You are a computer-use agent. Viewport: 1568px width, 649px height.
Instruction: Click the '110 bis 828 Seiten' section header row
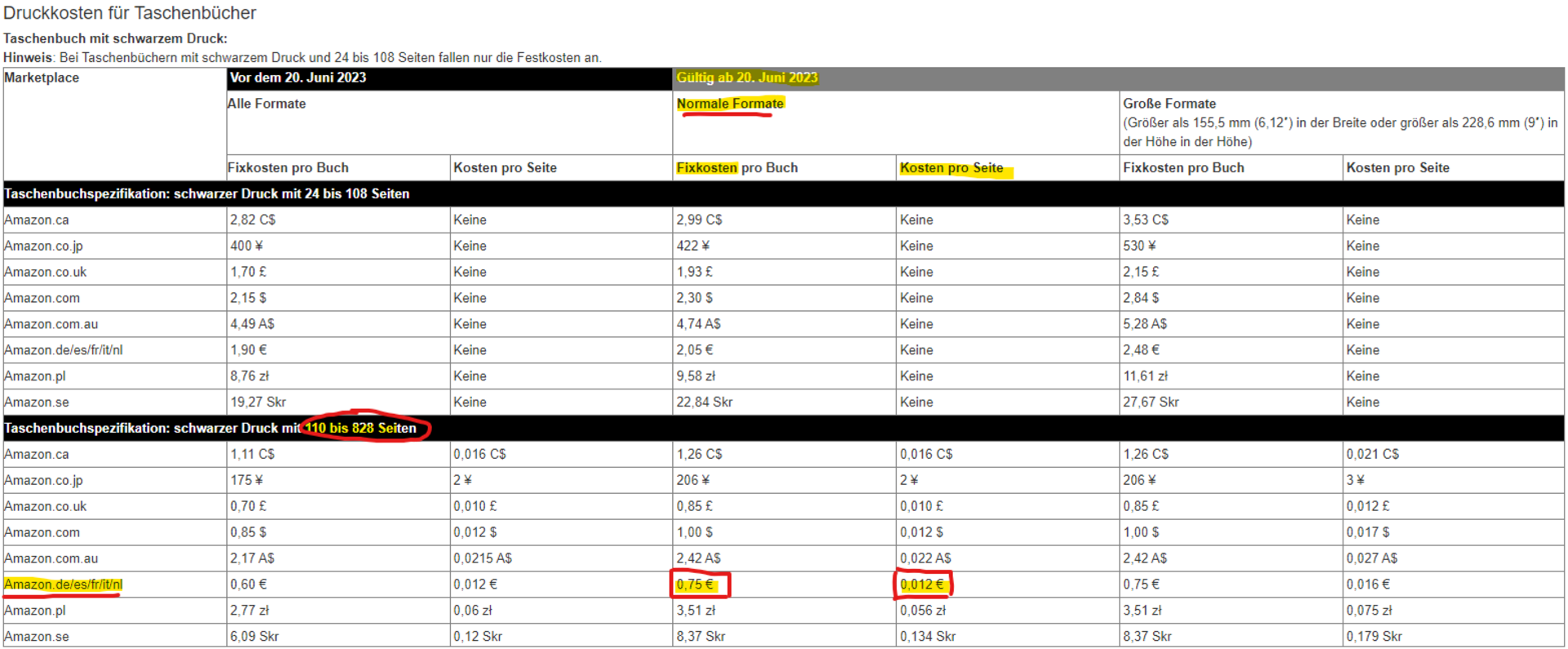coord(784,428)
